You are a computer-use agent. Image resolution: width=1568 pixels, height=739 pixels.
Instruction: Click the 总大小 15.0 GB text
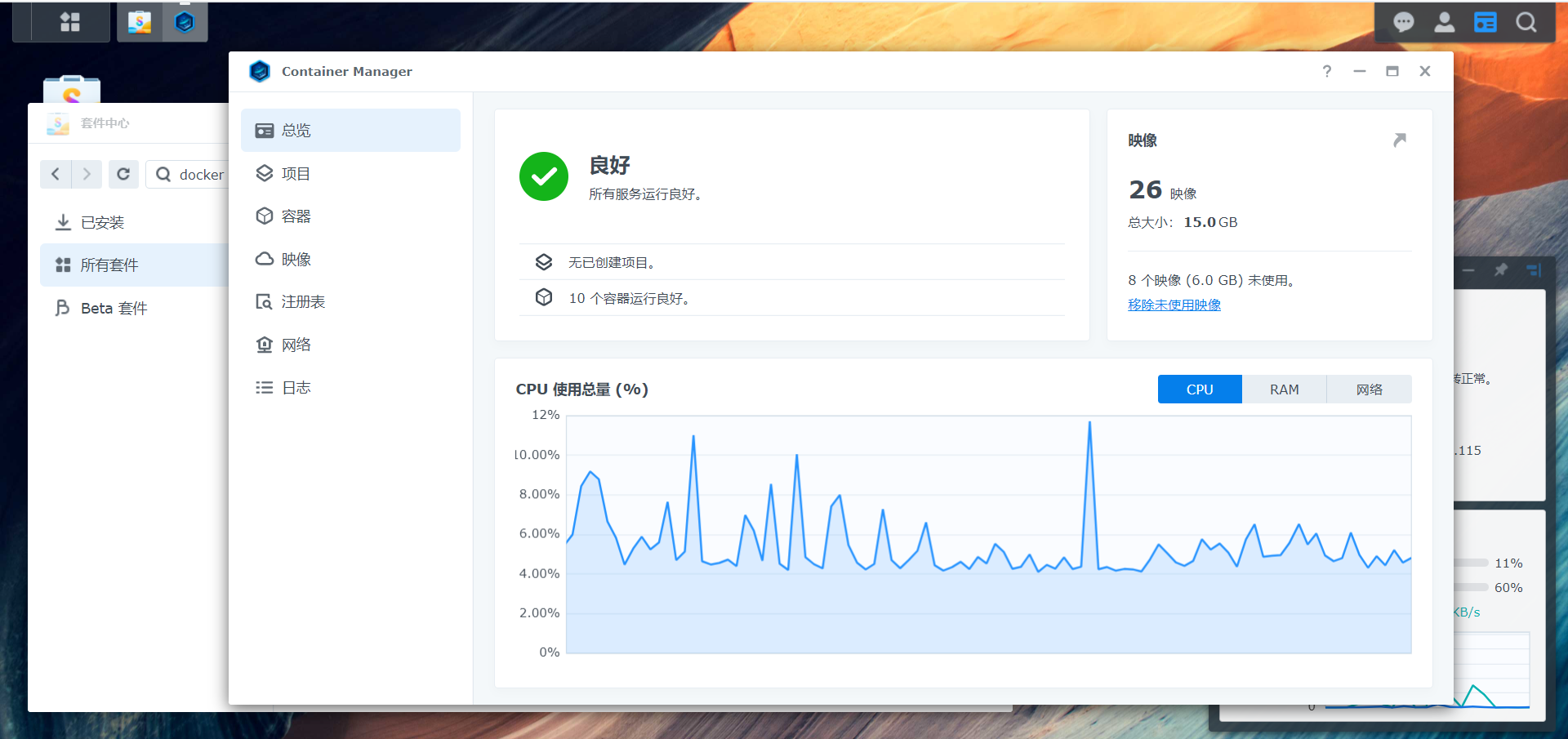[1183, 222]
